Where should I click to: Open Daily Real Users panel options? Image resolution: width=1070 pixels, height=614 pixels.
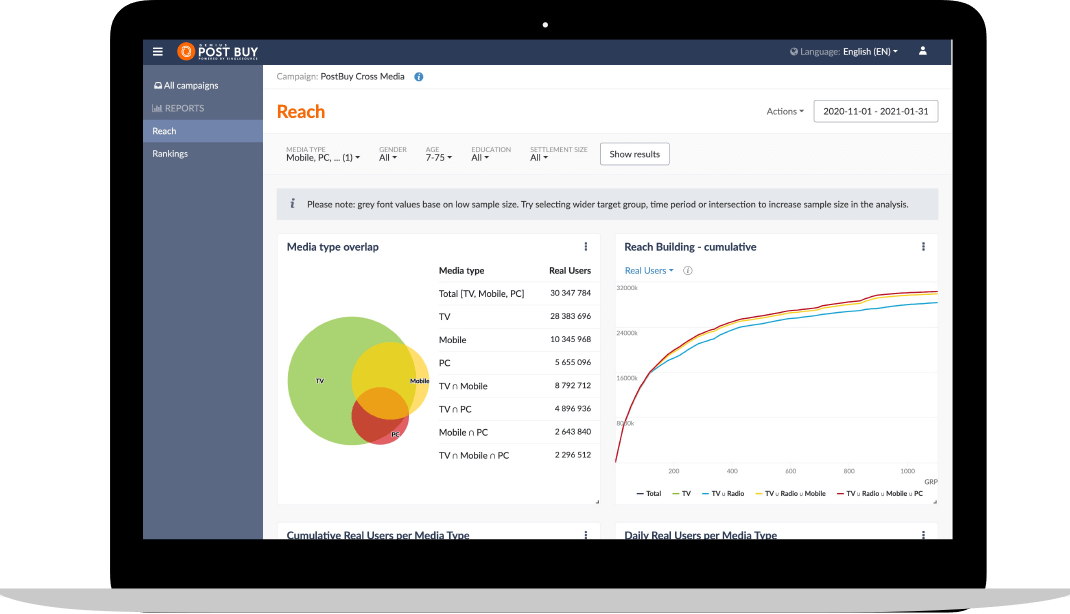click(x=923, y=535)
